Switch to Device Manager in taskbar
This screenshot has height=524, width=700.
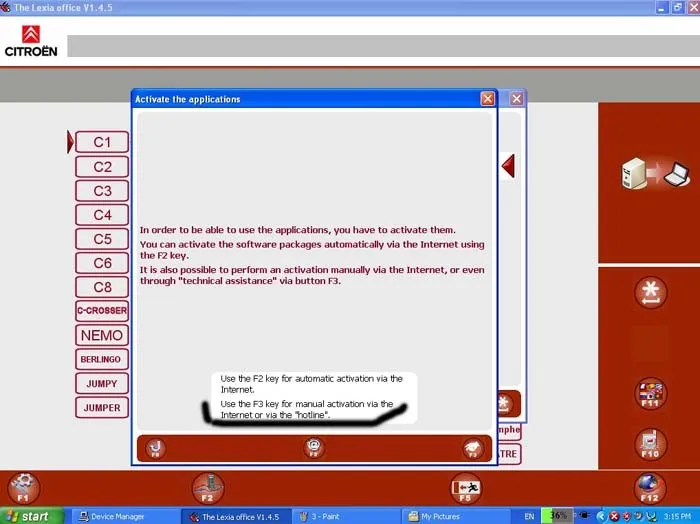(x=112, y=516)
